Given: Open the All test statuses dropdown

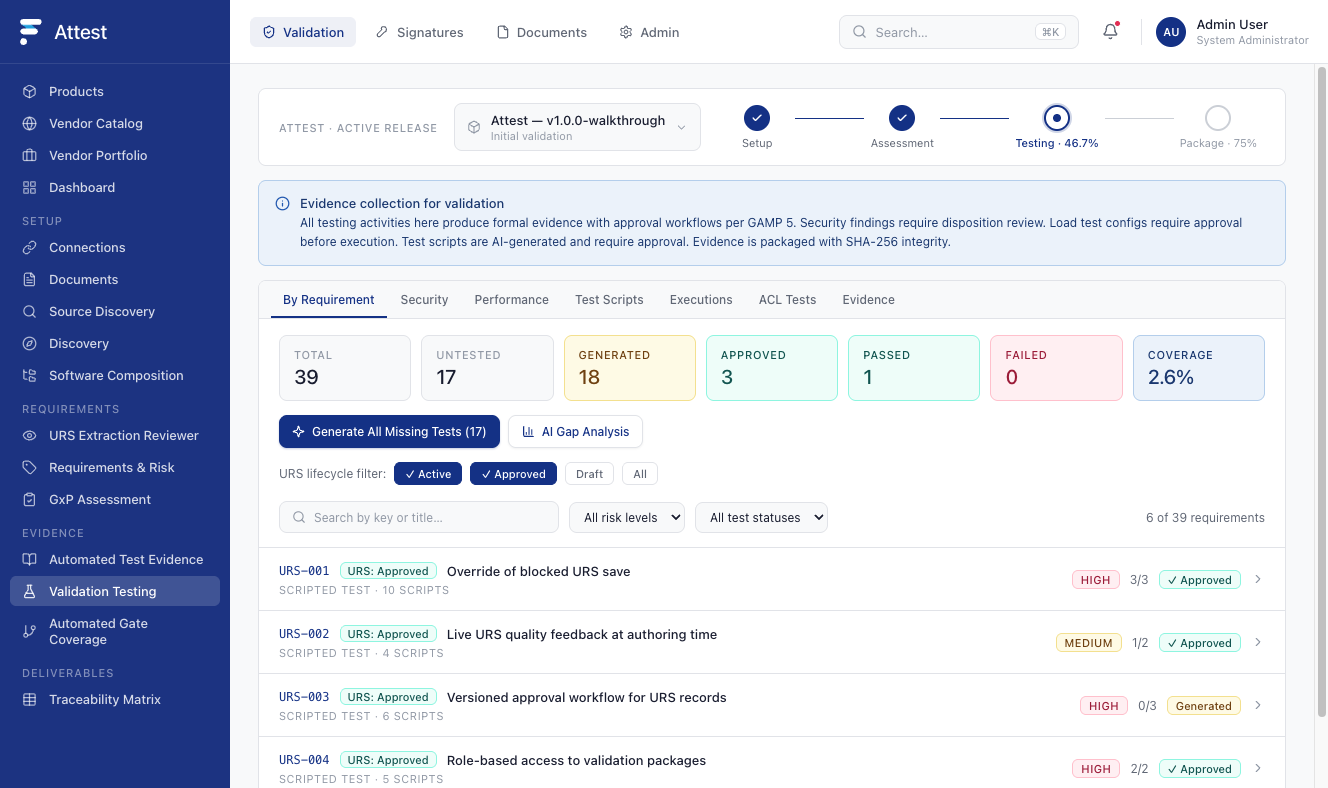Looking at the screenshot, I should tap(761, 517).
